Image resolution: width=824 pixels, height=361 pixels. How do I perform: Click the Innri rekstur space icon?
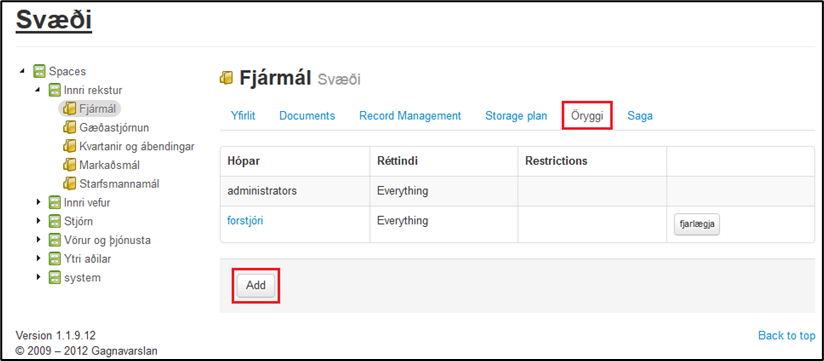(x=55, y=90)
